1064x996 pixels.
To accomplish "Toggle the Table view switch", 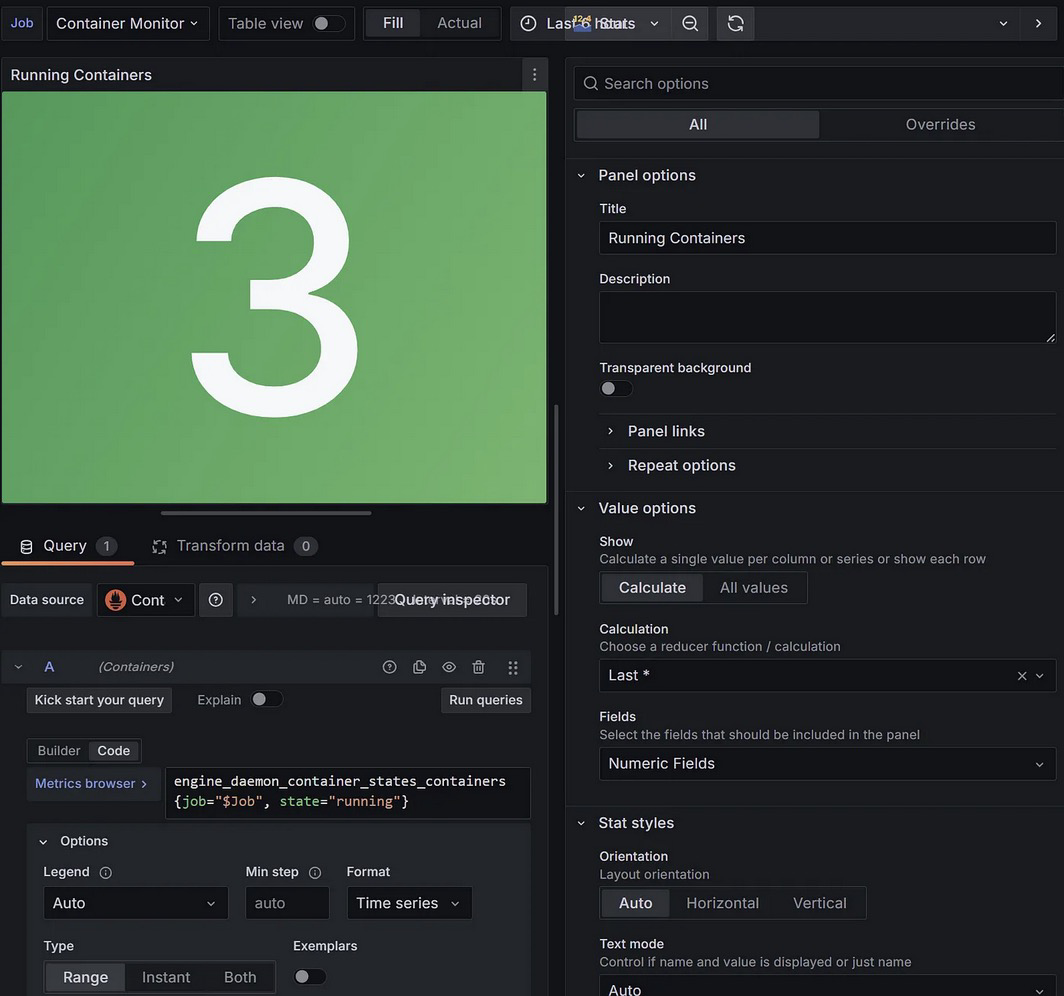I will click(328, 24).
